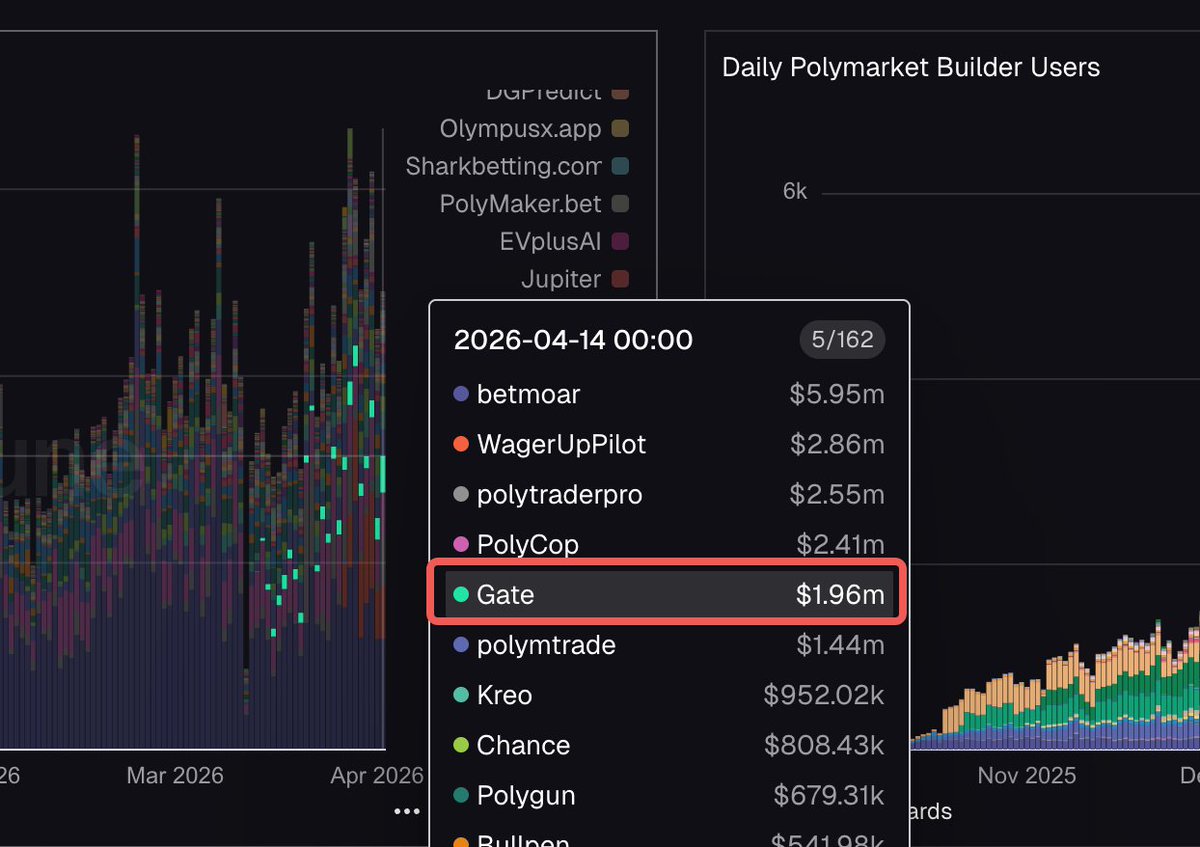
Task: Click the betmoar blue dot marker
Action: click(461, 394)
